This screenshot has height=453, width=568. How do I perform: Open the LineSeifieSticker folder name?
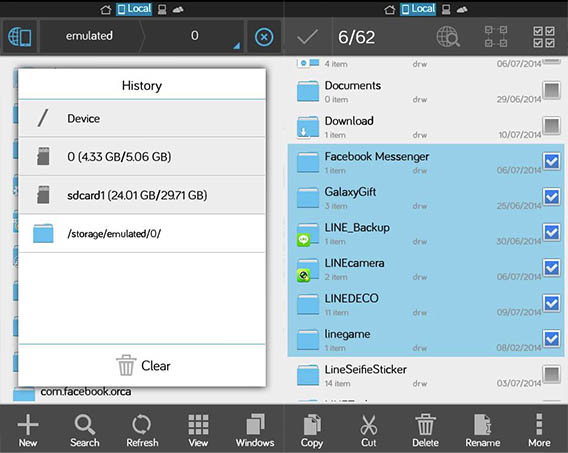[x=366, y=369]
